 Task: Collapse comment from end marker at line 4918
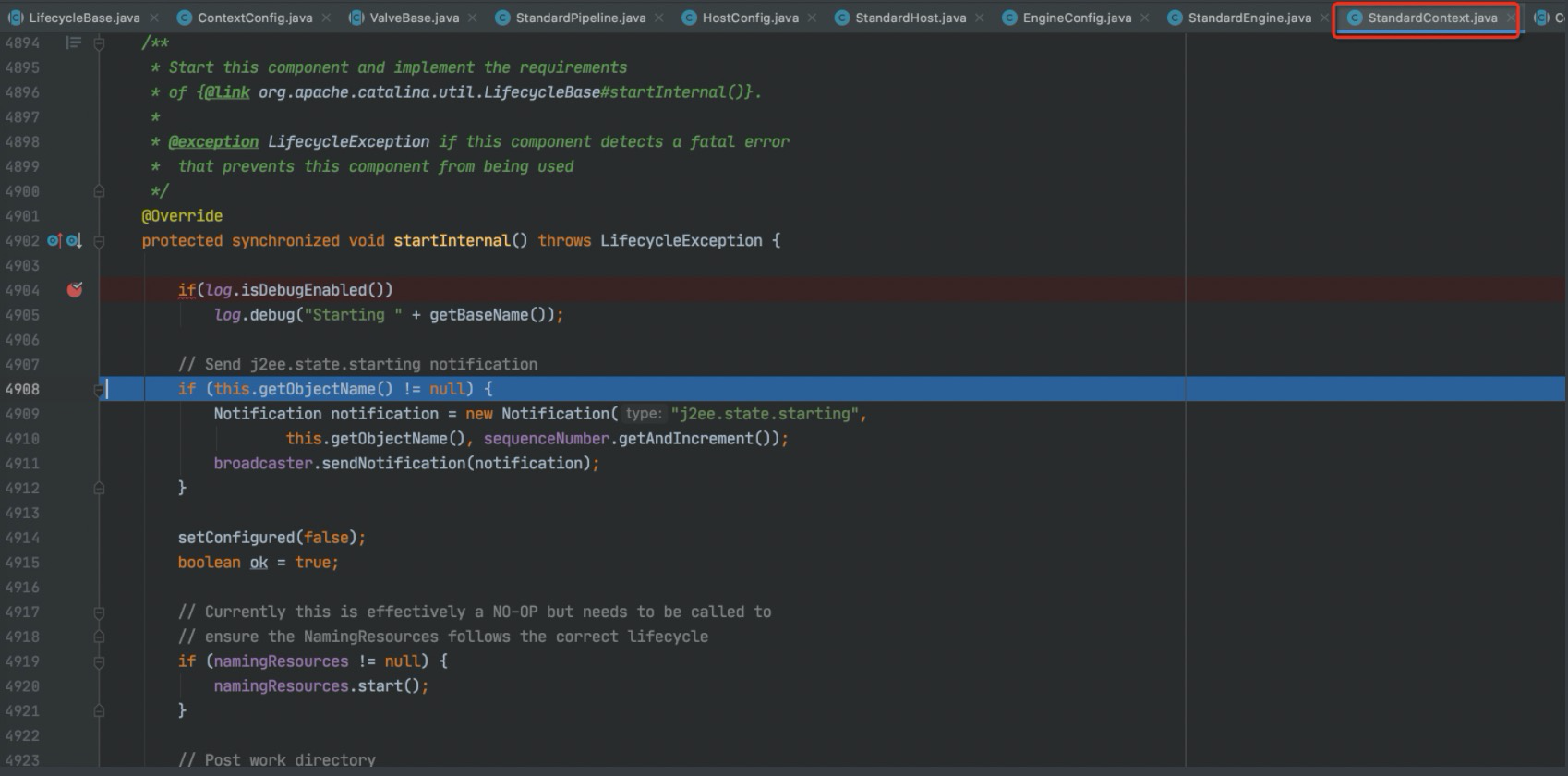(99, 637)
